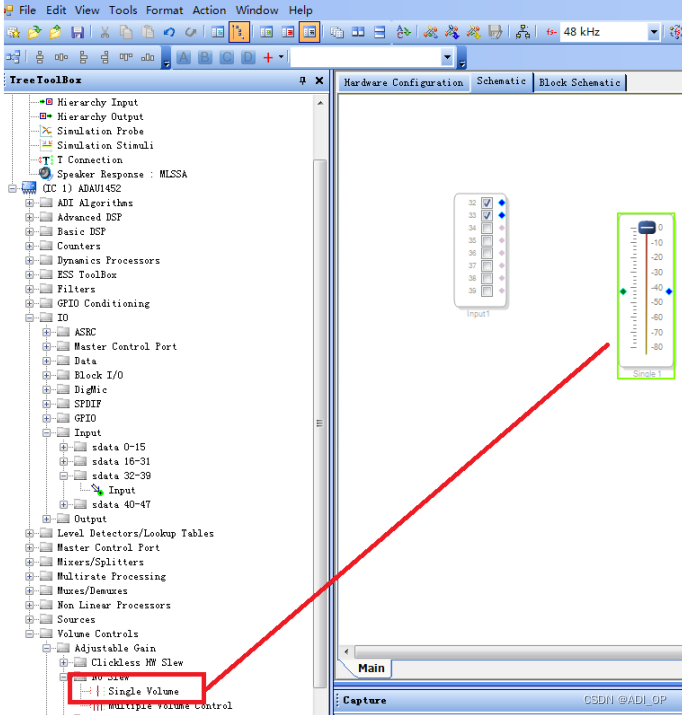Viewport: 682px width, 715px height.
Task: Select Single Volume in the tree
Action: tap(144, 691)
